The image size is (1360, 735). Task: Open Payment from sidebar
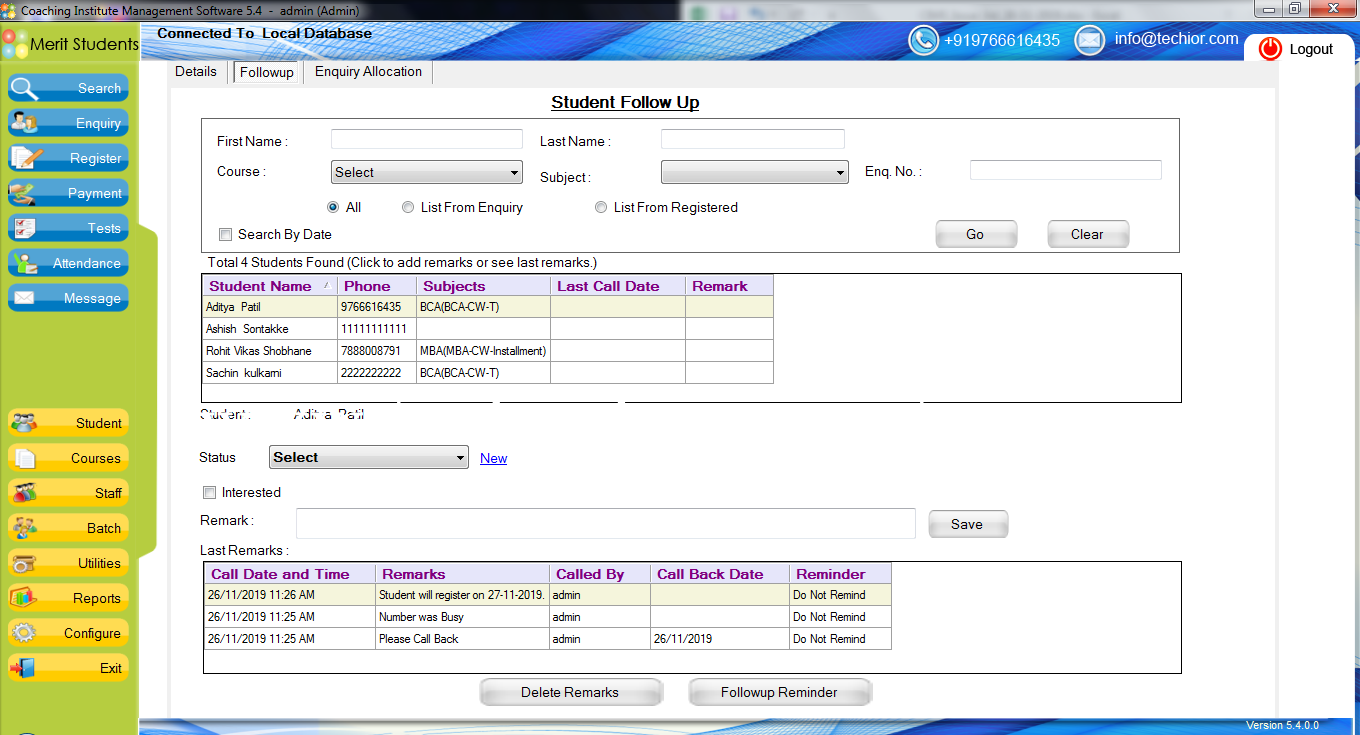69,193
